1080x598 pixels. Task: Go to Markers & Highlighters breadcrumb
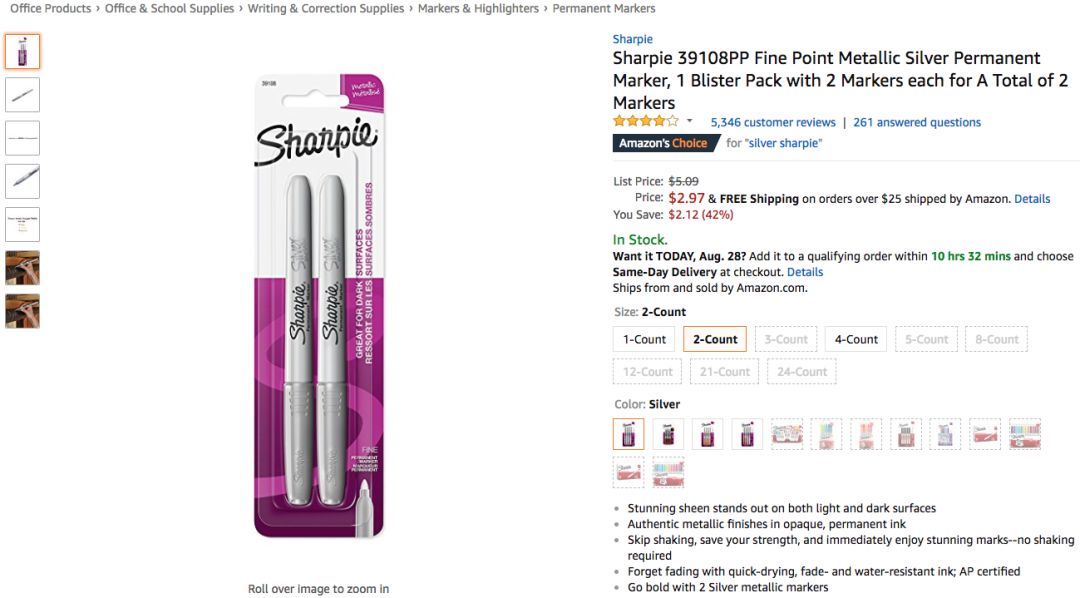[x=478, y=8]
